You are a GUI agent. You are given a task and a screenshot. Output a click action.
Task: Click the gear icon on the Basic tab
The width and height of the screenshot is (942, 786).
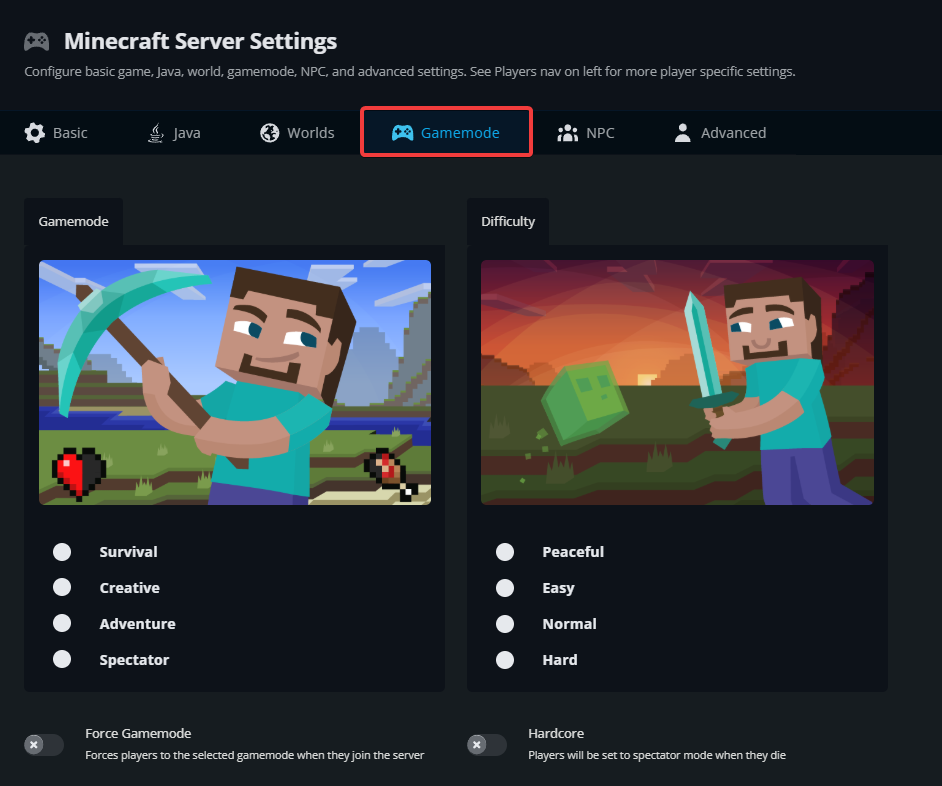[x=35, y=132]
